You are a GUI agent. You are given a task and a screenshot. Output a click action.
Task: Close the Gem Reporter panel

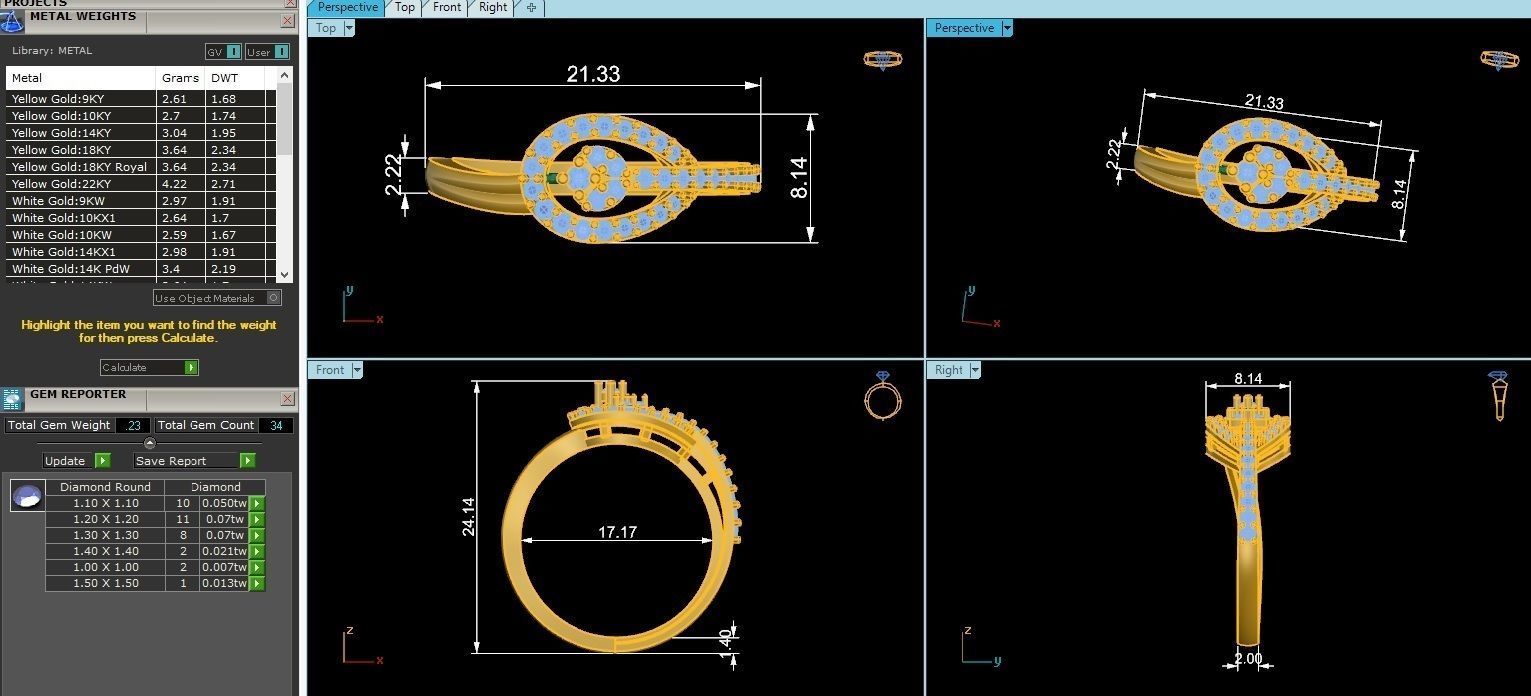(288, 398)
